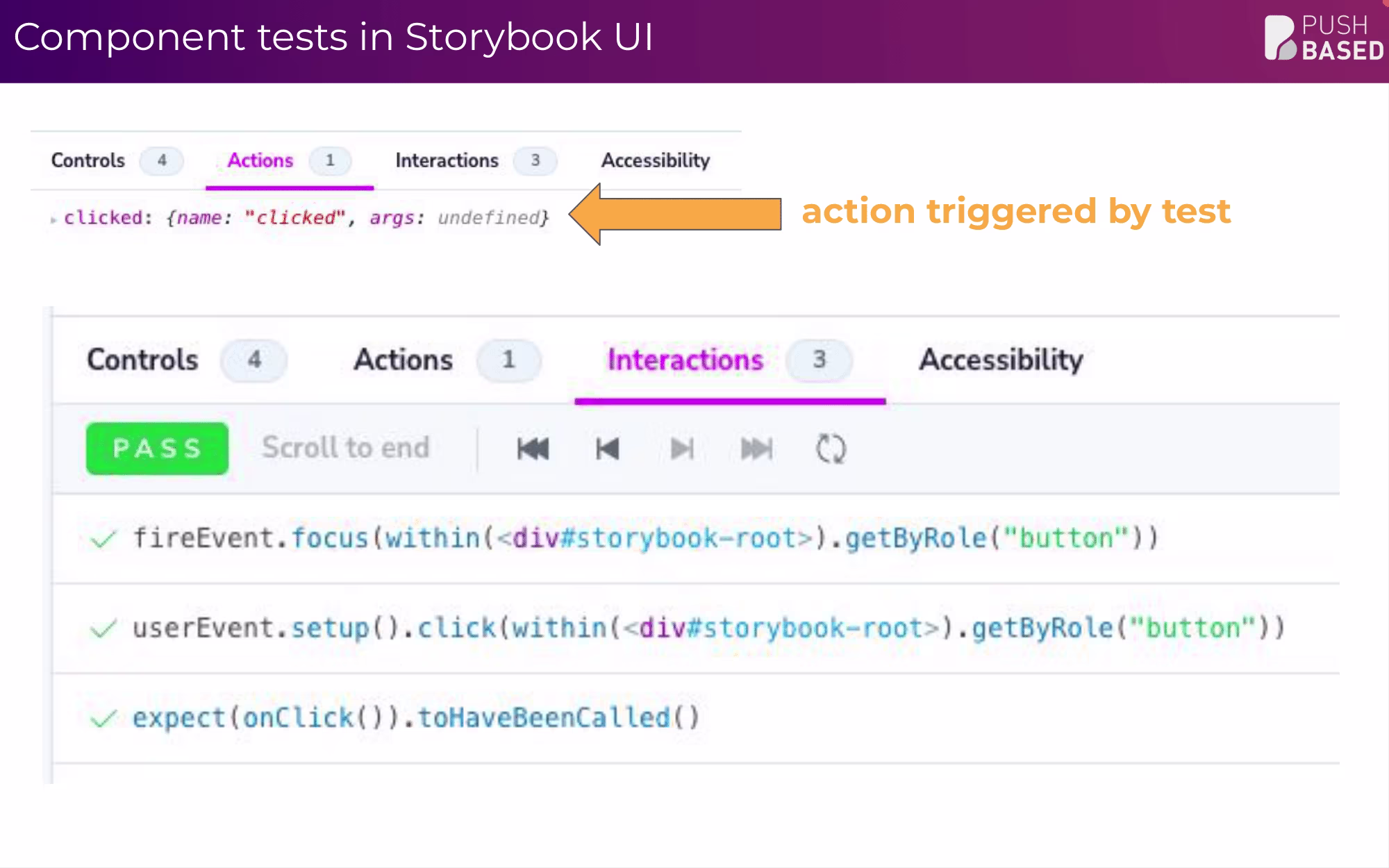Screen dimensions: 1389x868
Task: Open the Actions tab in upper panel
Action: pyautogui.click(x=260, y=160)
